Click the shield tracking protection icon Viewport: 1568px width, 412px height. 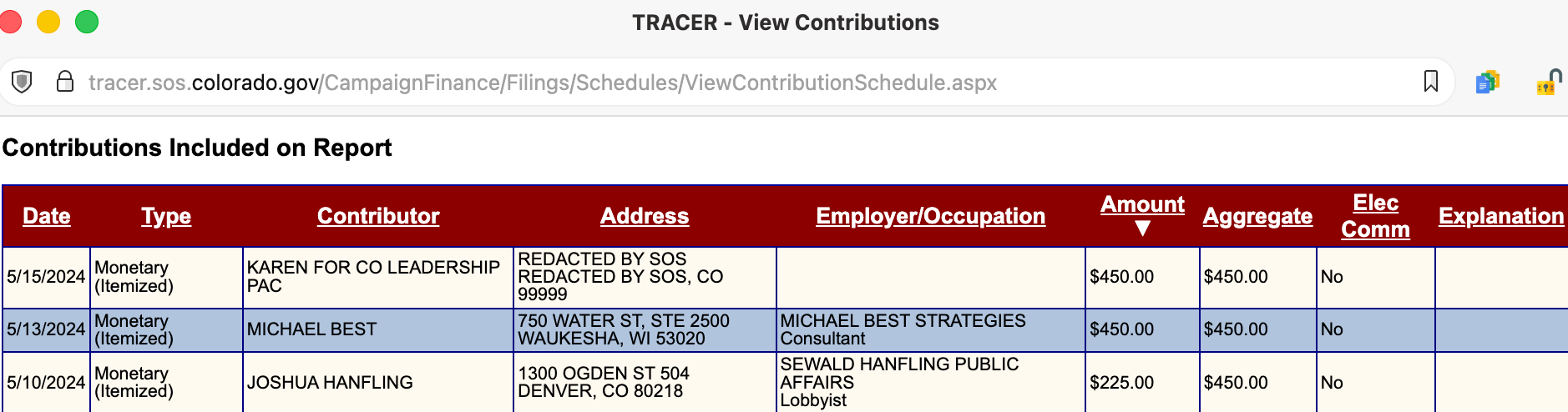coord(23,82)
